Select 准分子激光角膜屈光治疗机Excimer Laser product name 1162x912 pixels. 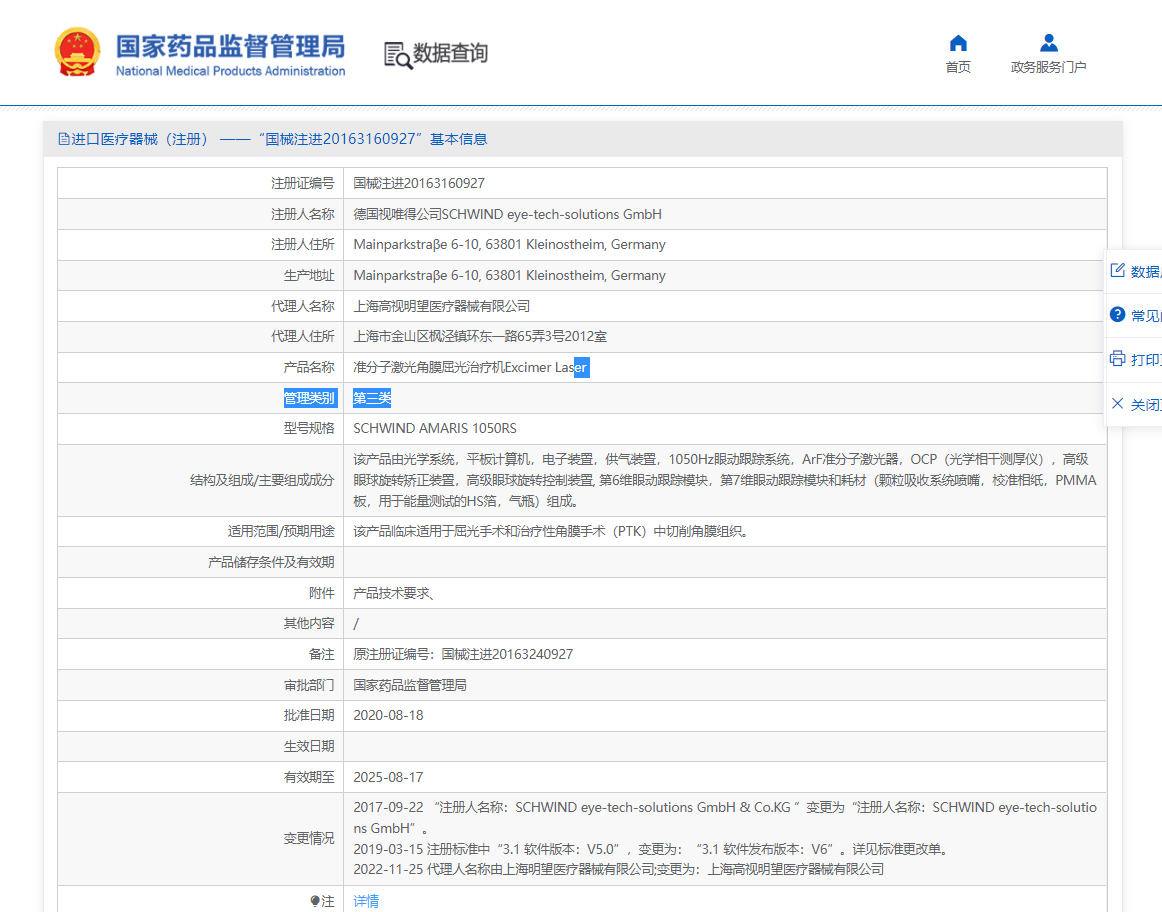pos(471,367)
